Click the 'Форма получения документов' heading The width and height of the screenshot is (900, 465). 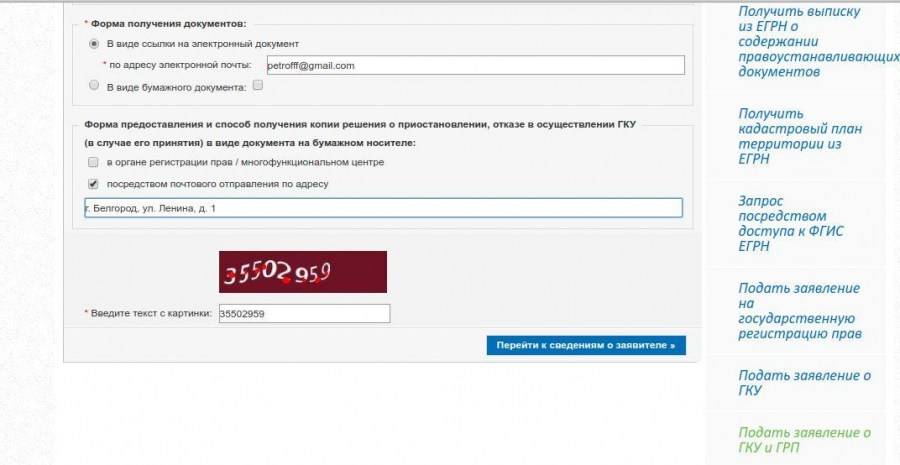coord(169,24)
